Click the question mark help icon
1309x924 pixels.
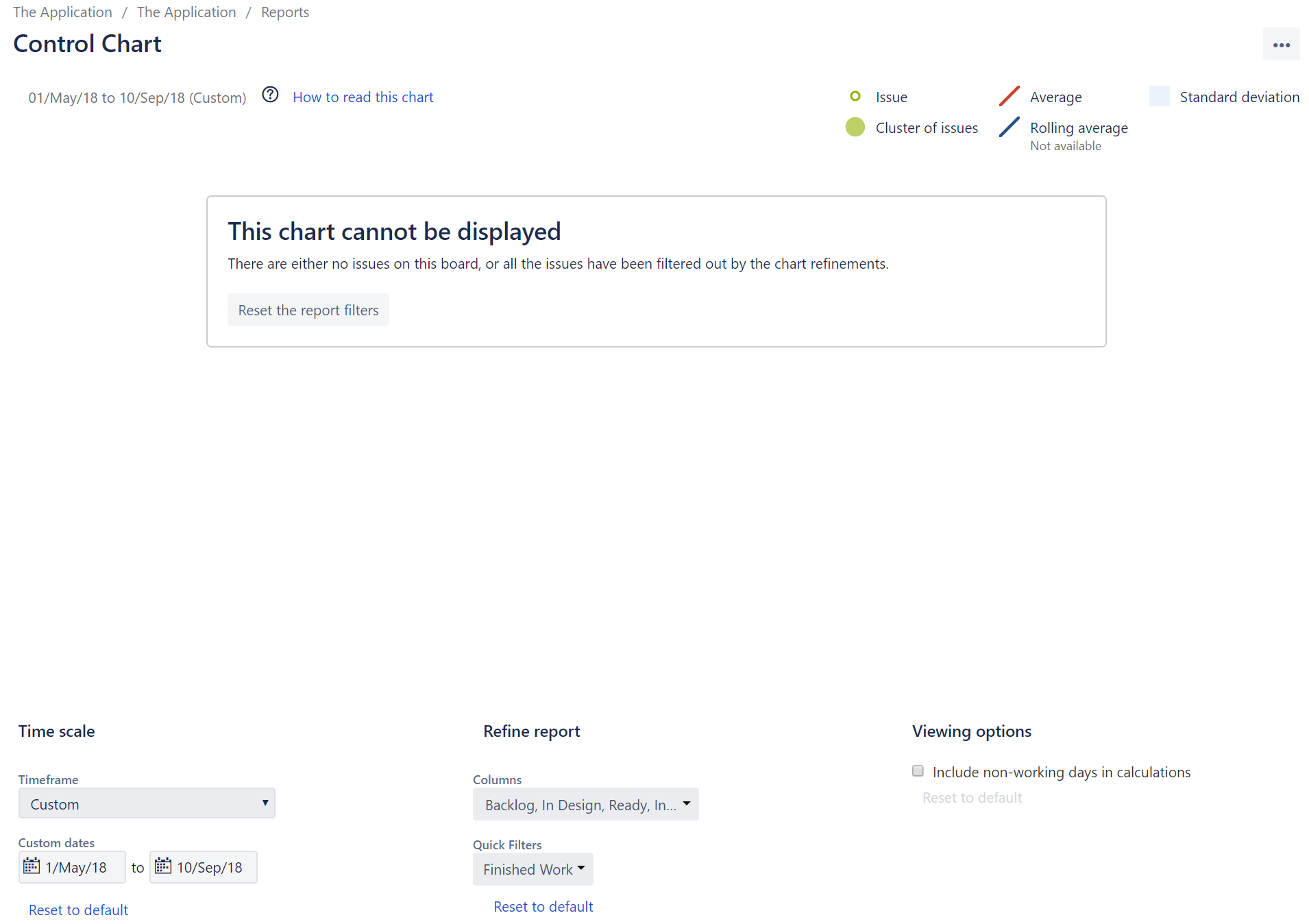(271, 95)
